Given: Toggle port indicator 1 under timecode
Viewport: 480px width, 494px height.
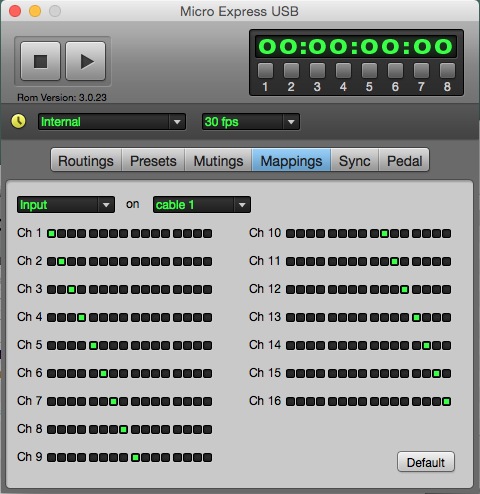Looking at the screenshot, I should click(x=265, y=70).
